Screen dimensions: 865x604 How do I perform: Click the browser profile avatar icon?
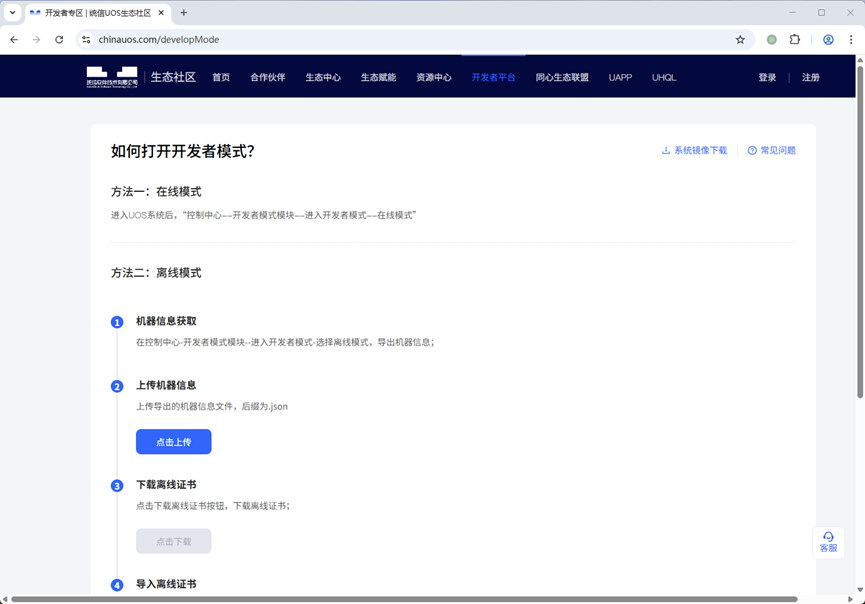(828, 39)
